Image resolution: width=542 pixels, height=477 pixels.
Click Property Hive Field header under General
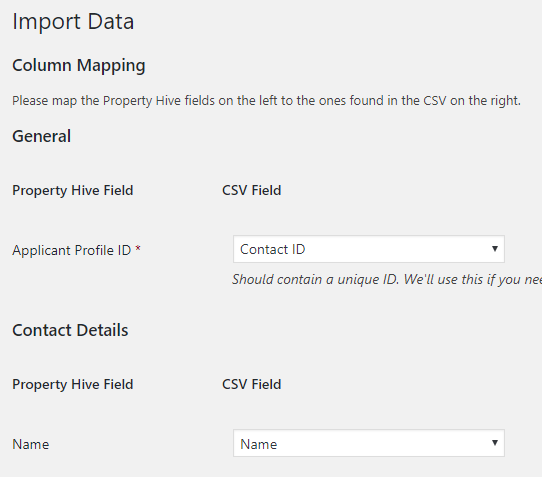73,190
